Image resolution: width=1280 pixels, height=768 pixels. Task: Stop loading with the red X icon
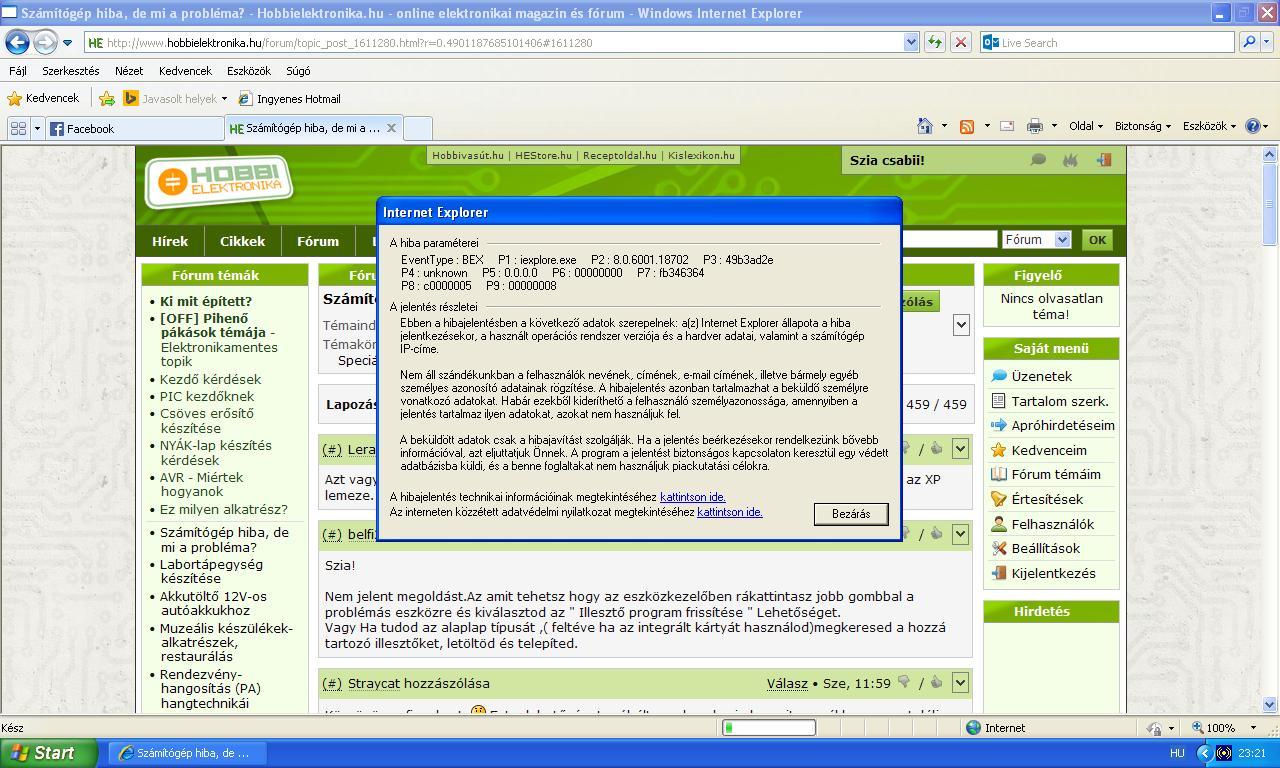click(960, 42)
